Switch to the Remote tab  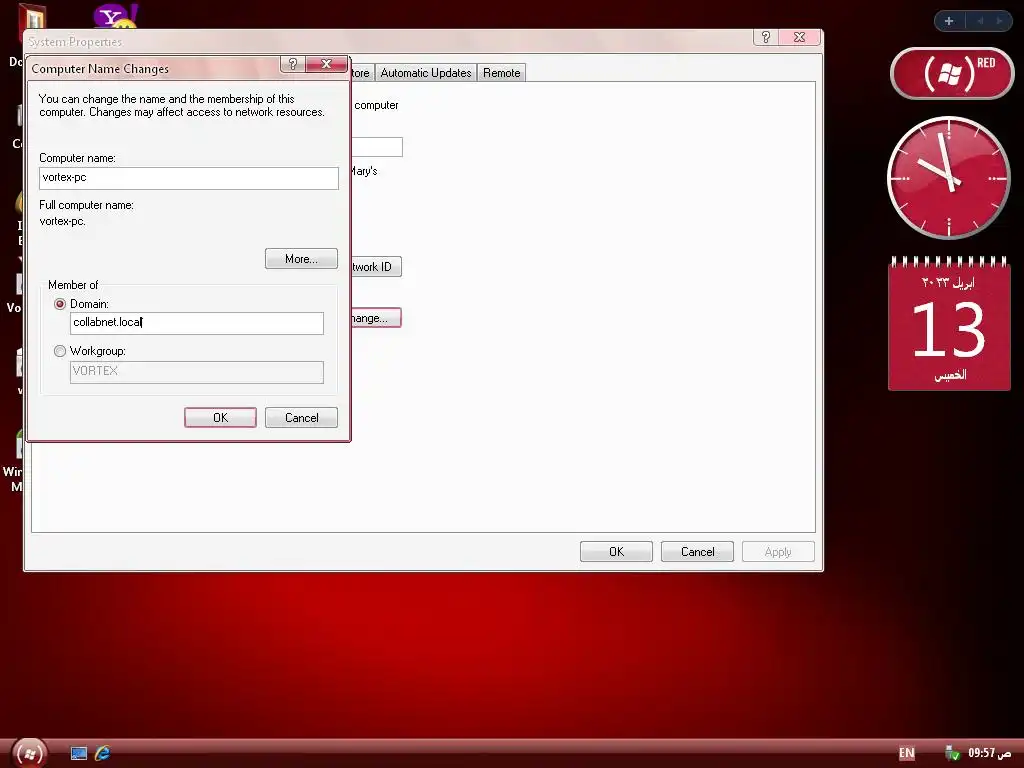502,73
